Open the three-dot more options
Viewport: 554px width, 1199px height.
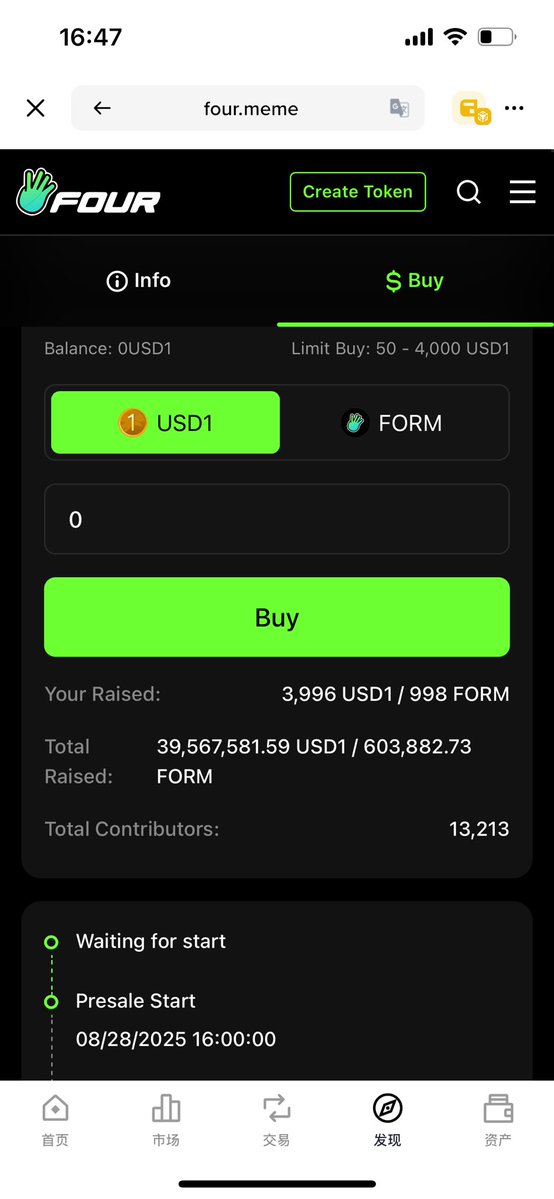514,108
